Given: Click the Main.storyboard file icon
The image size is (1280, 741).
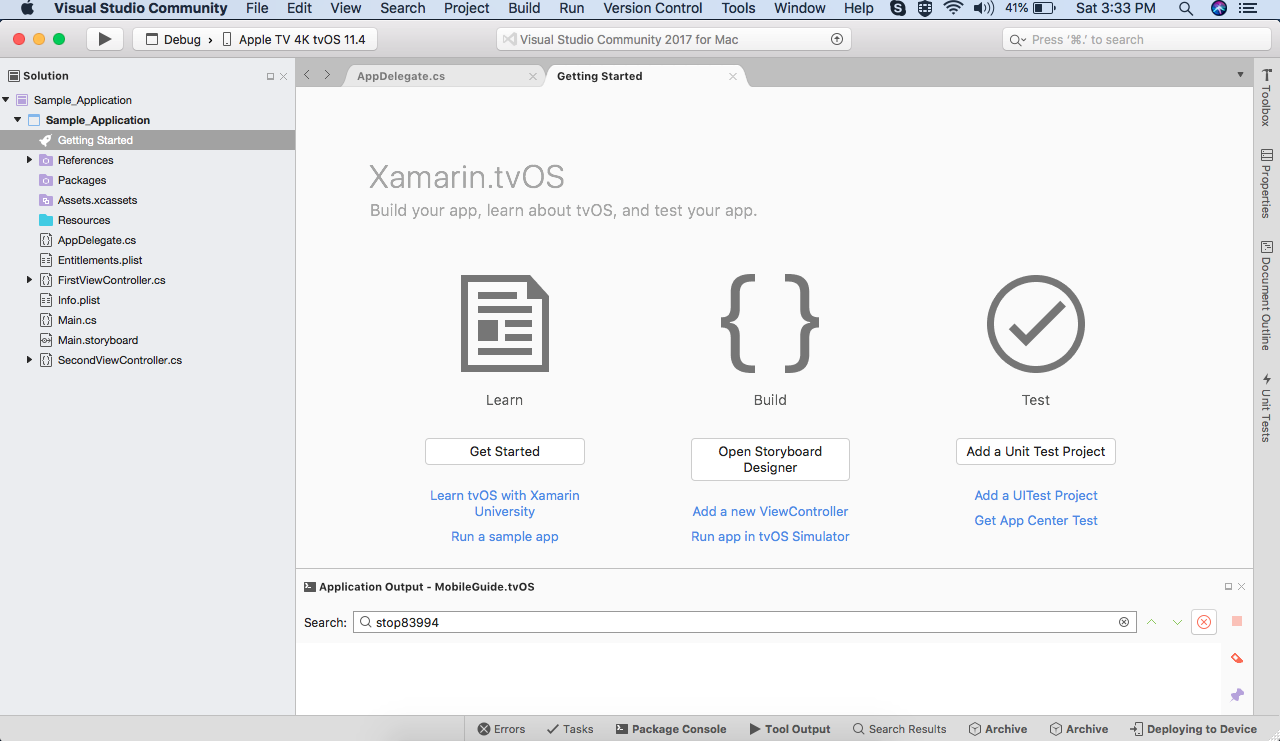Looking at the screenshot, I should [x=46, y=340].
